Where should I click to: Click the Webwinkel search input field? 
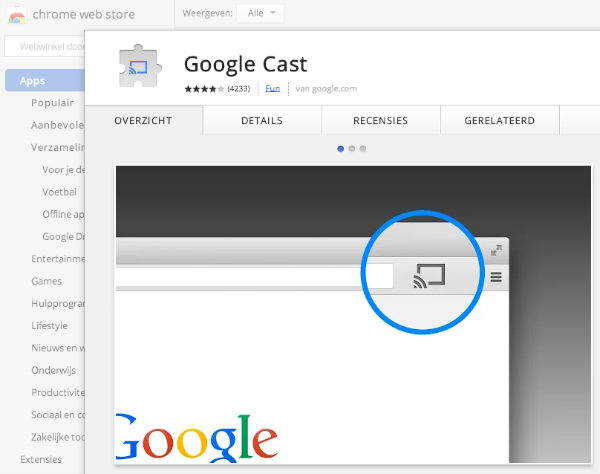click(45, 46)
